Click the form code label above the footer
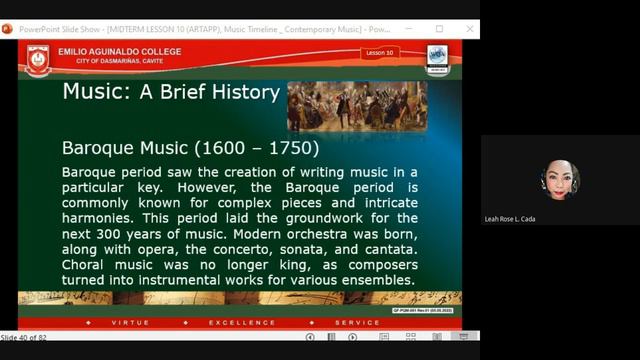The image size is (640, 360). (422, 311)
